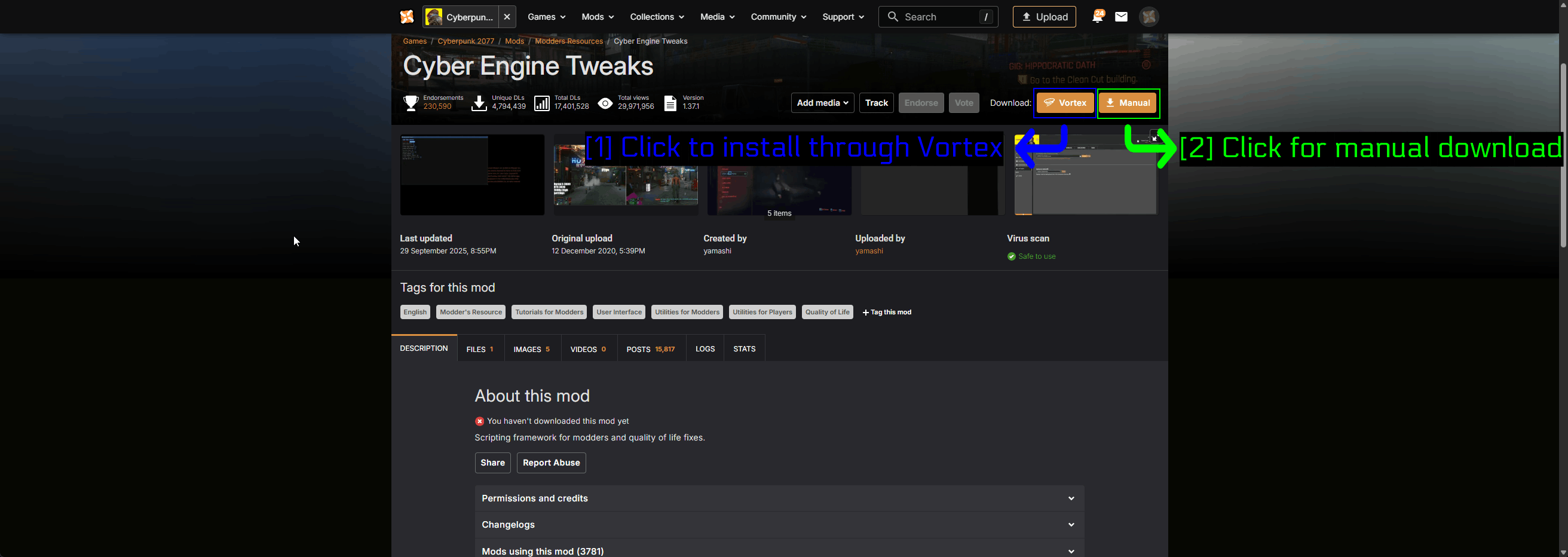Open the Games menu
The image size is (1568, 557).
(x=546, y=17)
